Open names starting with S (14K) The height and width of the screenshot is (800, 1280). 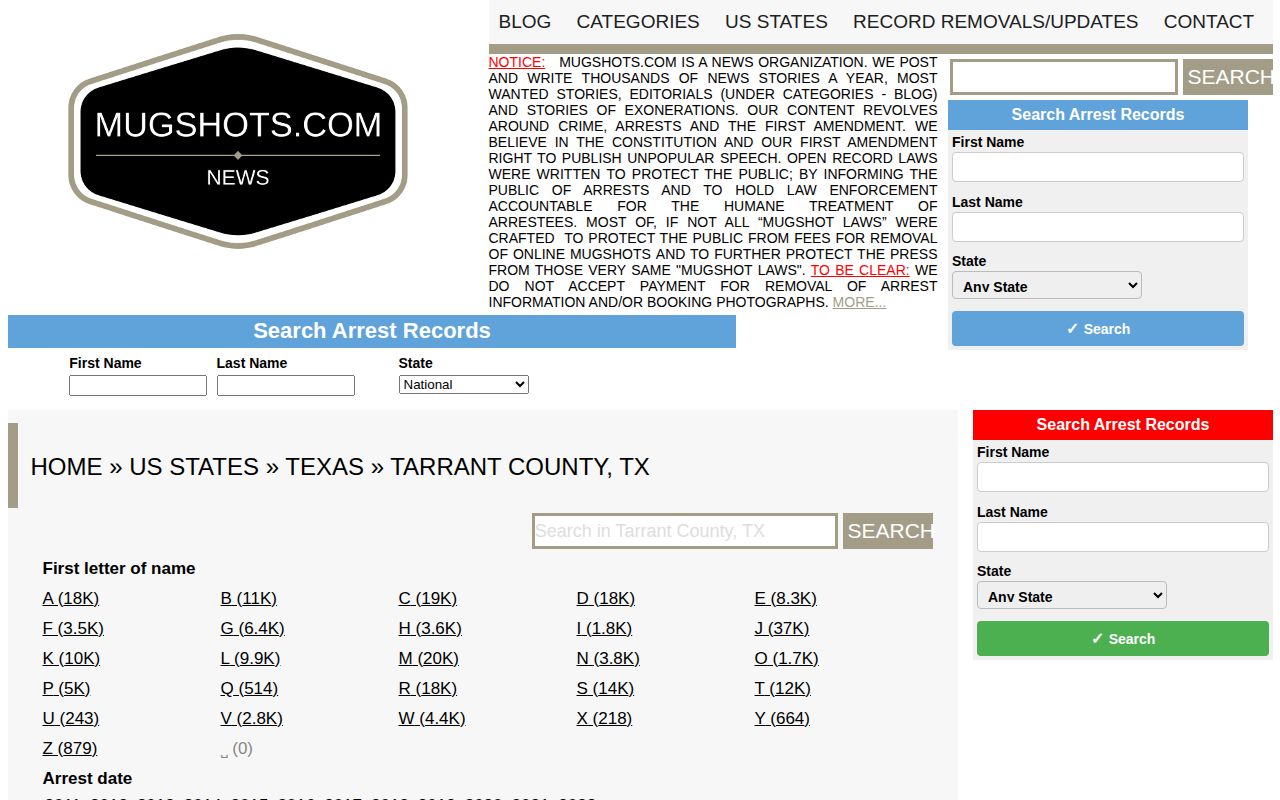pyautogui.click(x=606, y=688)
